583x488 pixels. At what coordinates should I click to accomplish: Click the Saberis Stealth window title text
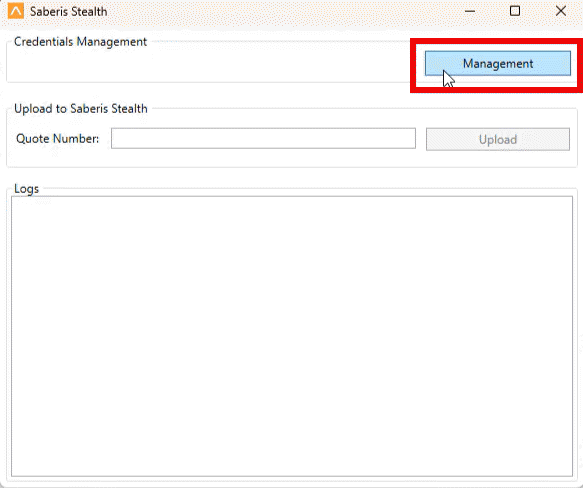(68, 12)
